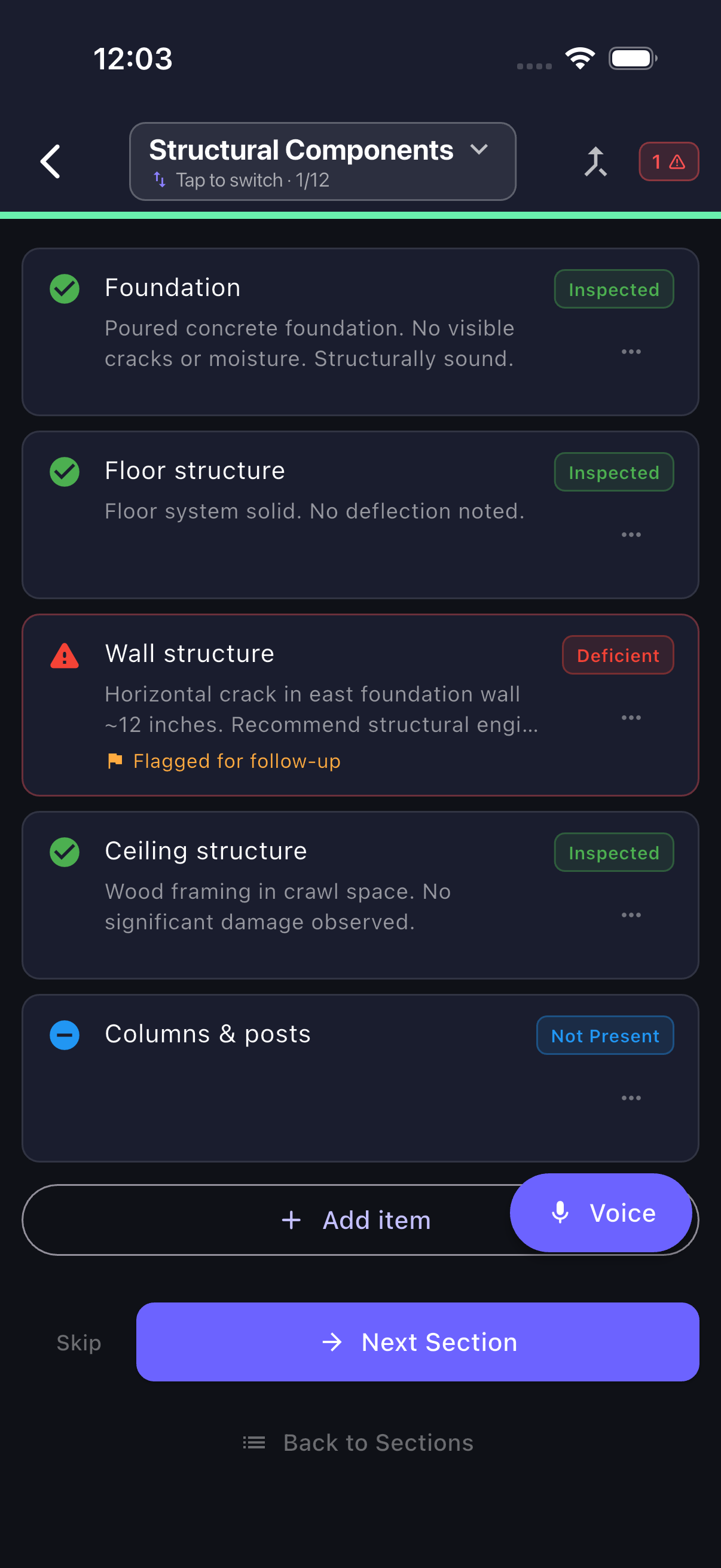
Task: Open the deficiency alert count badge
Action: click(x=668, y=161)
